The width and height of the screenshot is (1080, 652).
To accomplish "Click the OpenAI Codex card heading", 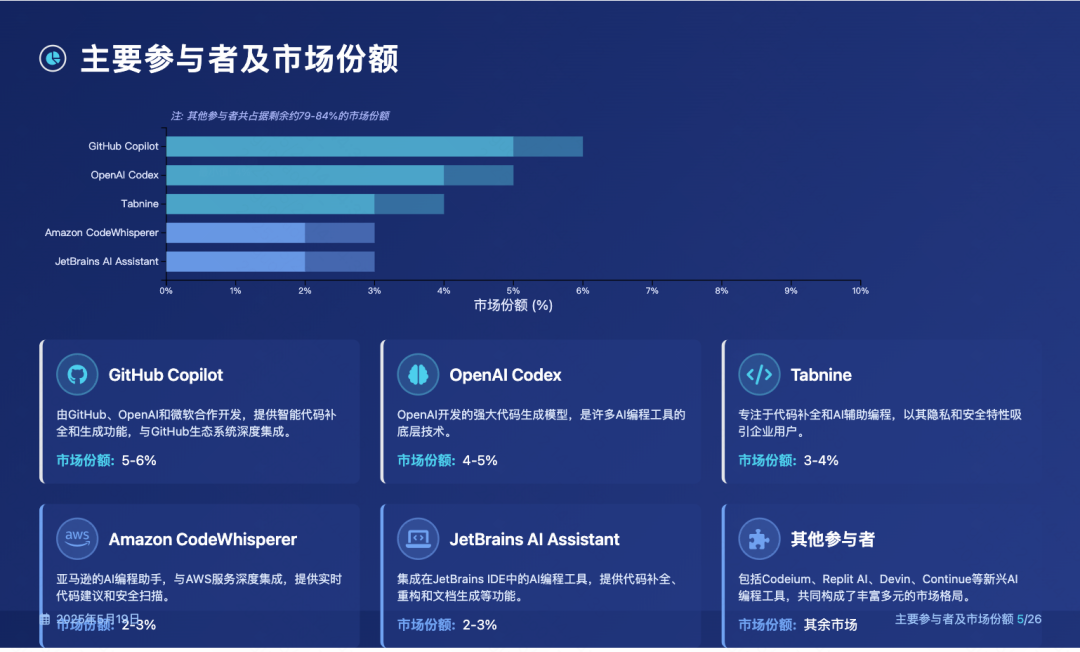I will click(506, 375).
